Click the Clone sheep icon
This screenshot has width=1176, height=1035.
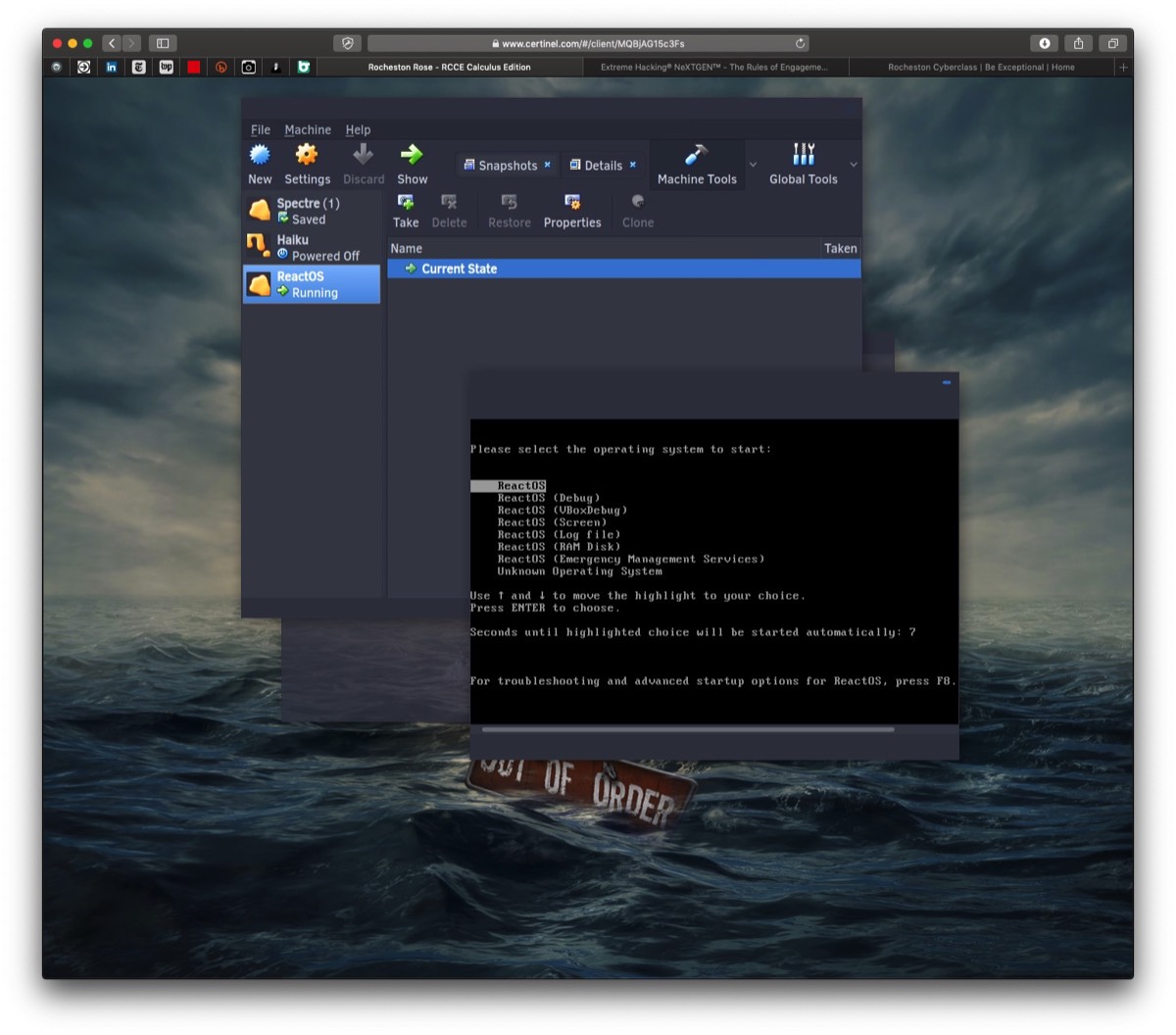(x=638, y=202)
